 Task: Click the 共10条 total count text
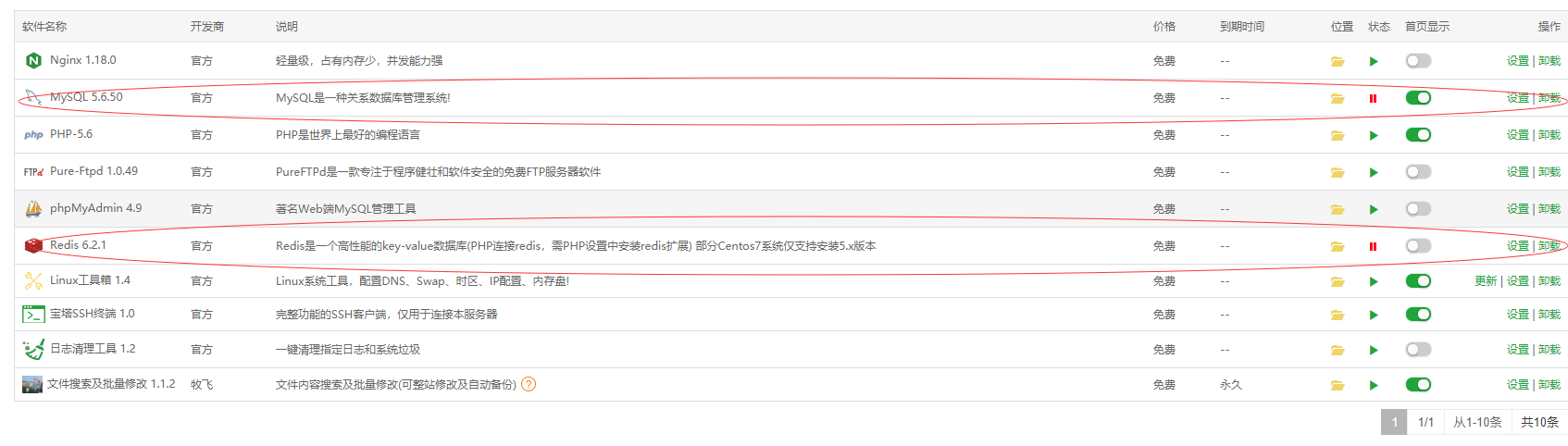1540,422
